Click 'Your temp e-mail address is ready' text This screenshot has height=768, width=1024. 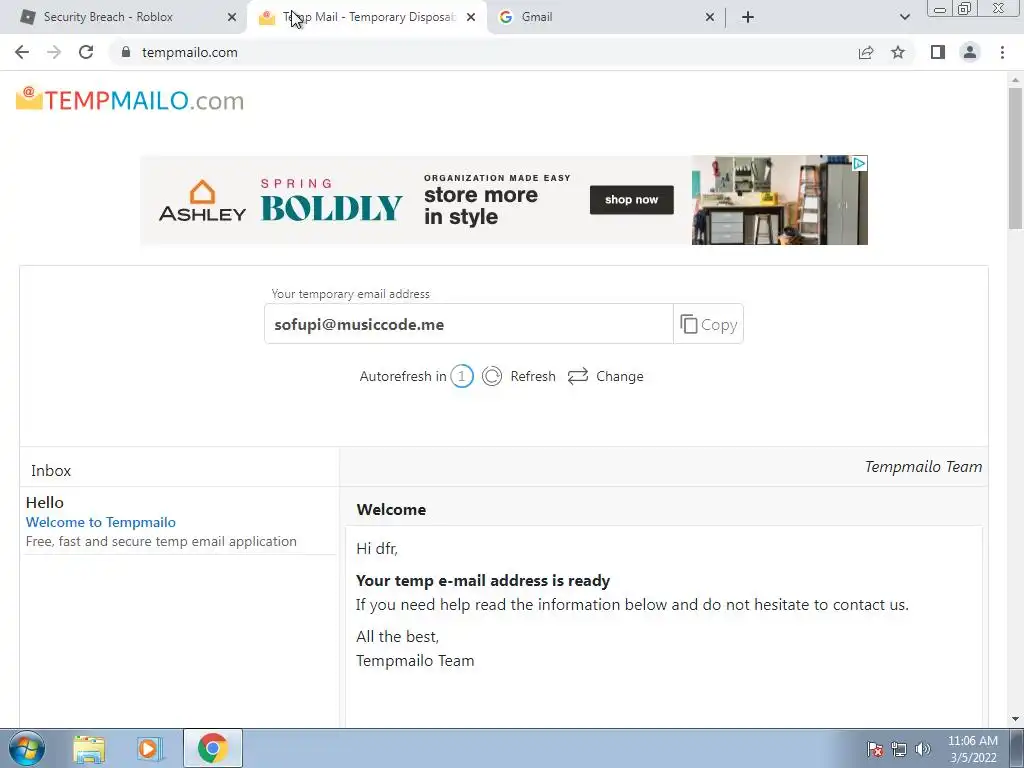click(x=483, y=581)
